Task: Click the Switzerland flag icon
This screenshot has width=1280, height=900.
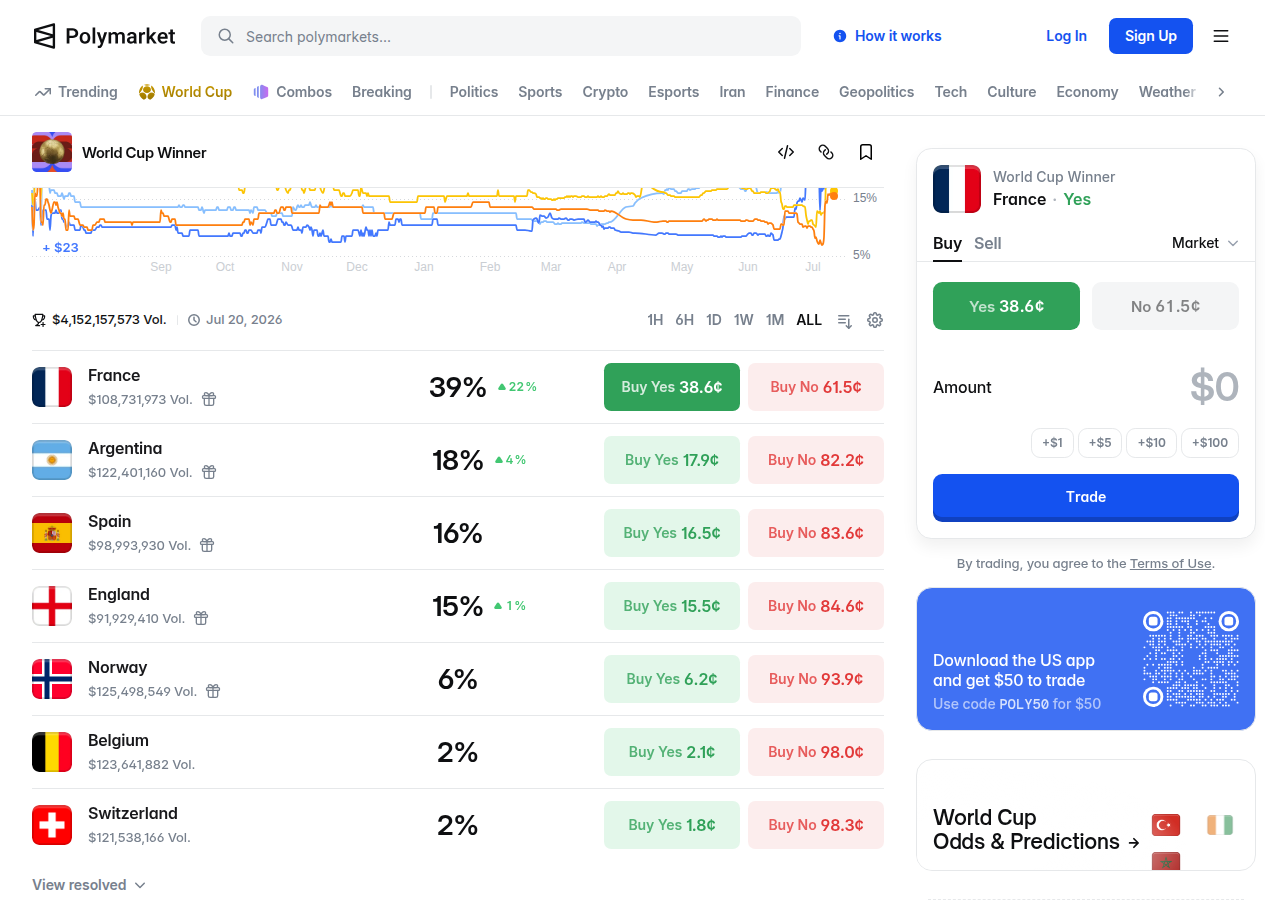Action: (52, 825)
